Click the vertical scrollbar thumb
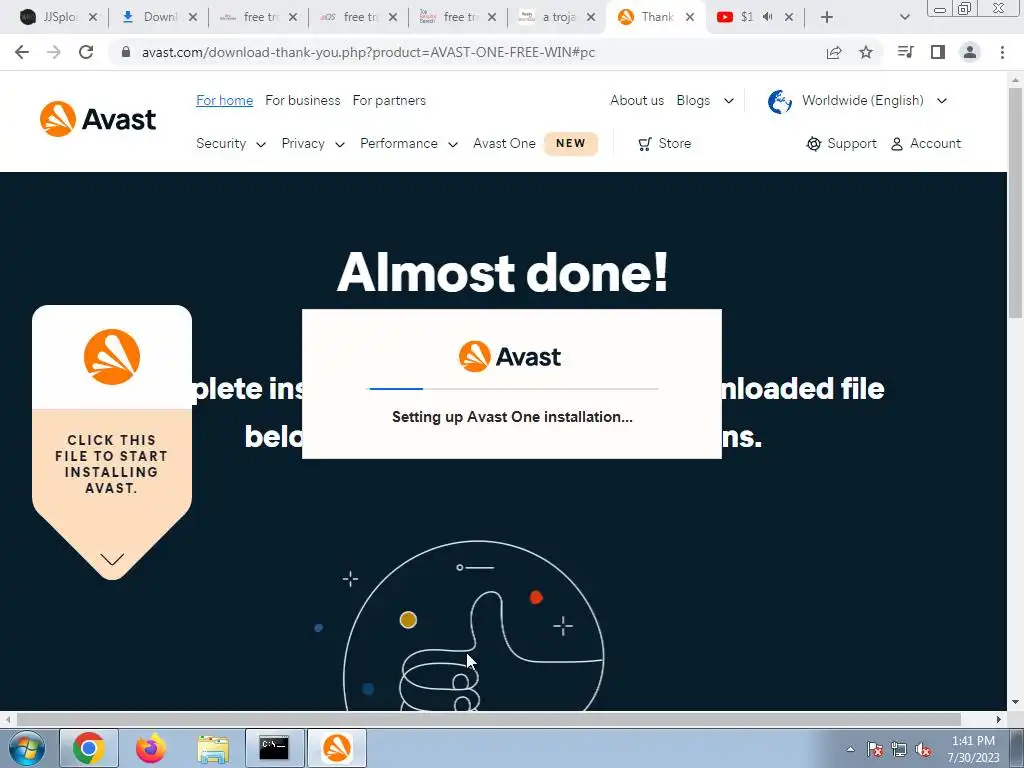1024x768 pixels. pos(1016,202)
